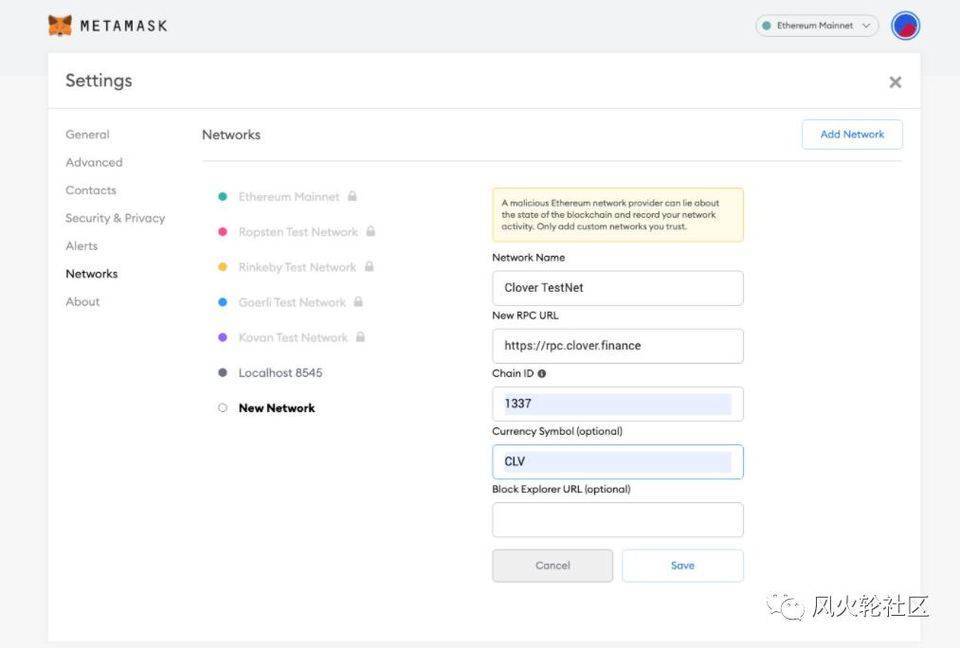Click the Chain ID info icon
Viewport: 960px width, 648px height.
[x=542, y=374]
